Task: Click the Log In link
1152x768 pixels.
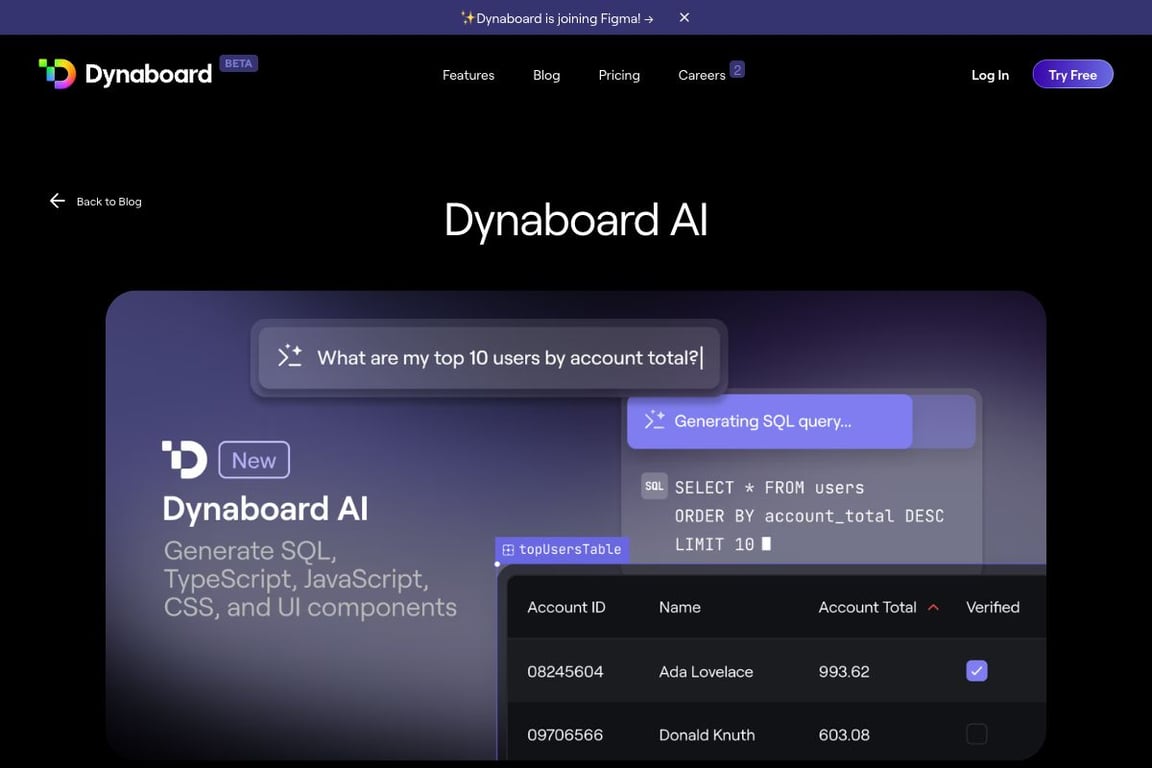Action: tap(990, 75)
